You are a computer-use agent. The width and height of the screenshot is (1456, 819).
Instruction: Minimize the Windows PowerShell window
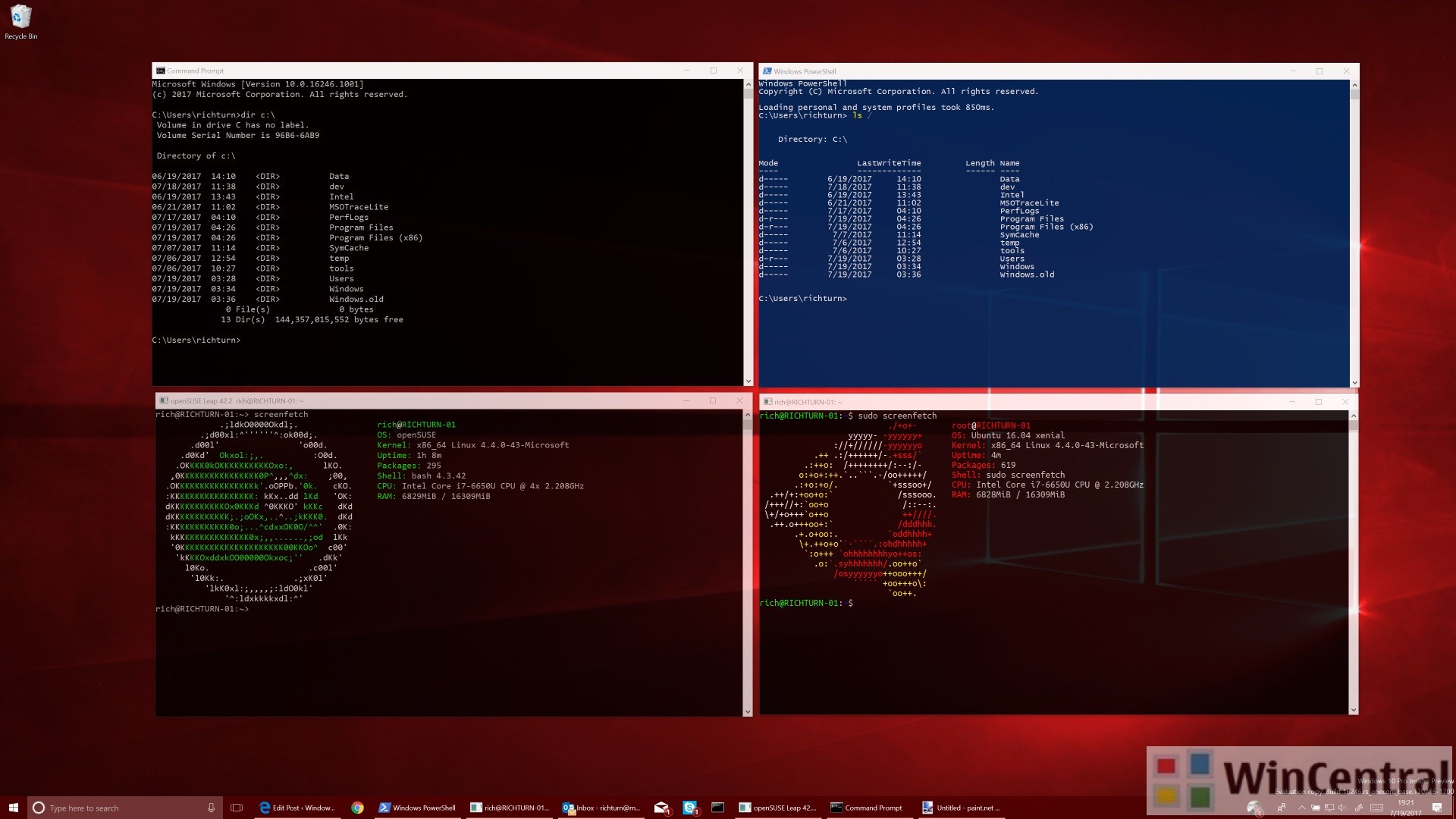pos(1294,71)
